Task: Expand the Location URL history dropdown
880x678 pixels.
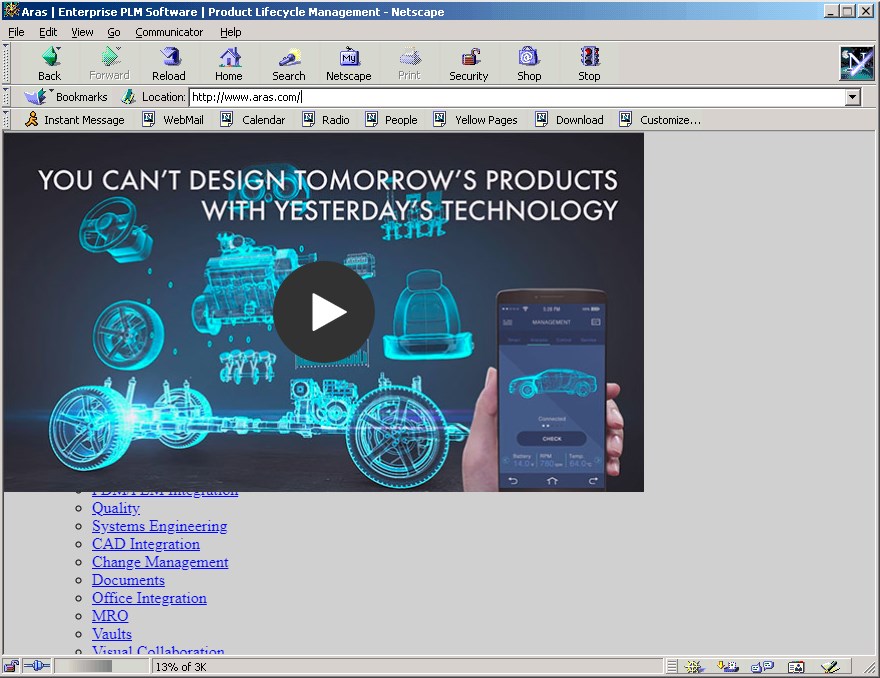Action: coord(853,98)
